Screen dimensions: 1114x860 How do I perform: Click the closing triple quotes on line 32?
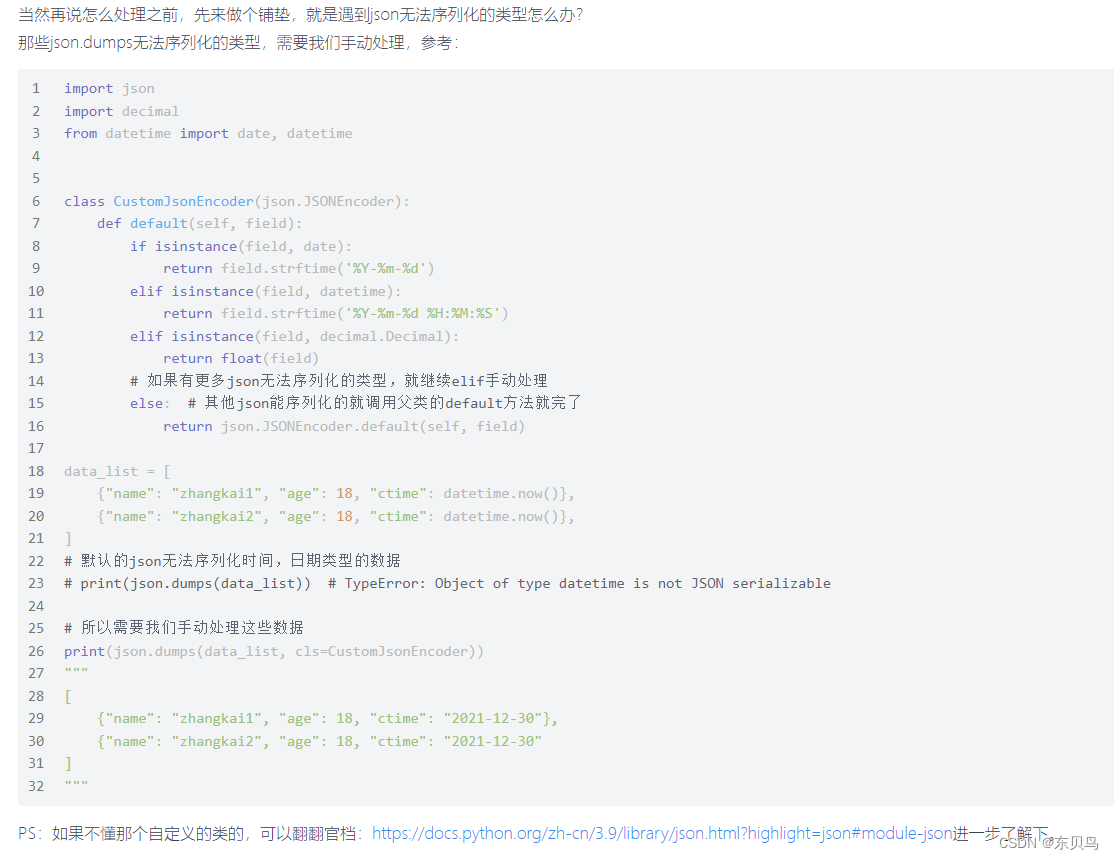coord(76,783)
